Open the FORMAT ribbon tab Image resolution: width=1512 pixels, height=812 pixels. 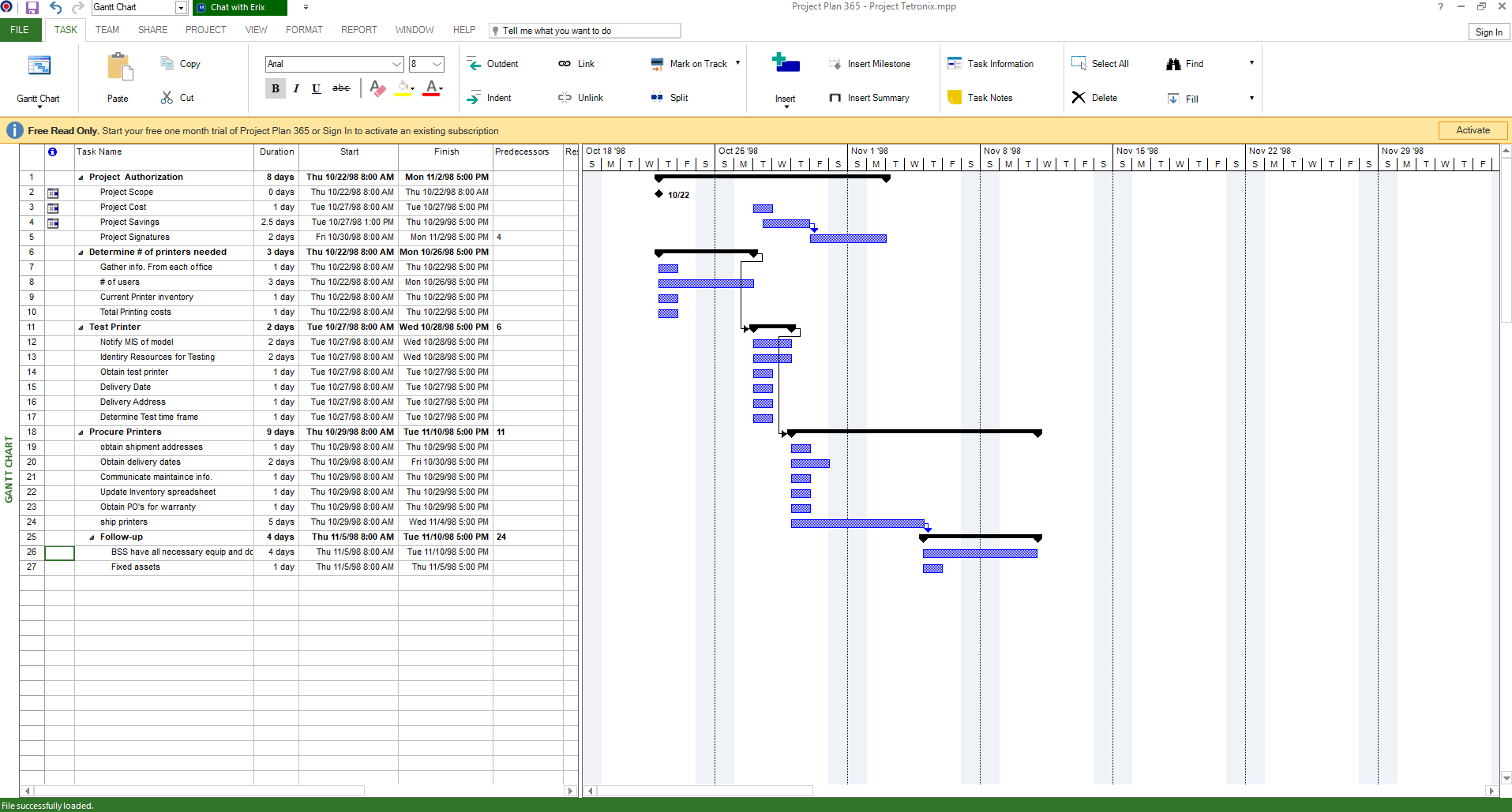click(304, 30)
